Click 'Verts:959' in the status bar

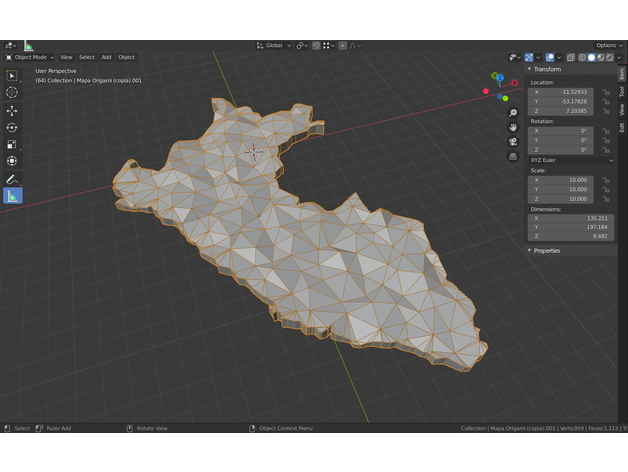[572, 428]
